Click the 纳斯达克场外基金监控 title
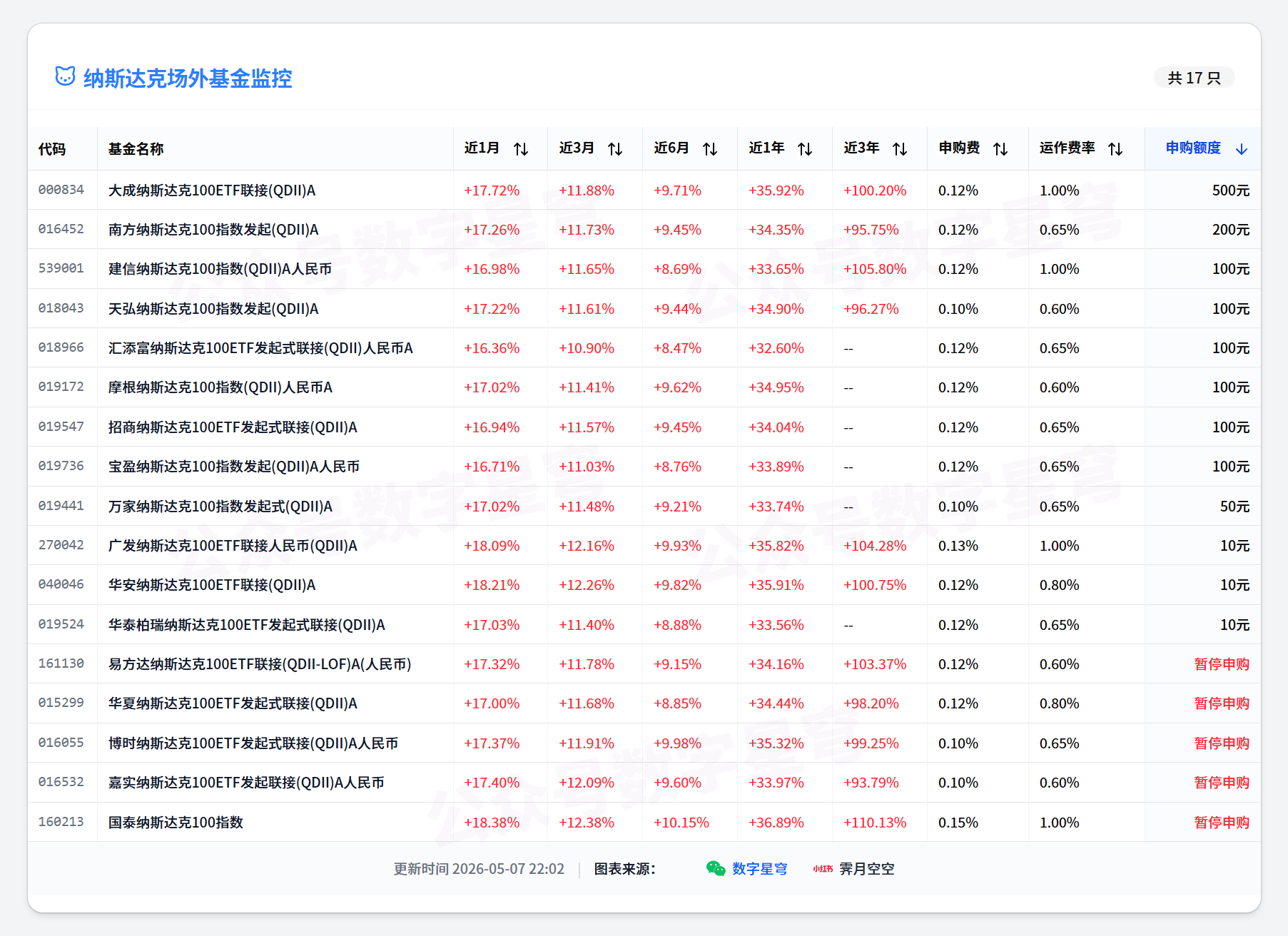 pyautogui.click(x=188, y=78)
